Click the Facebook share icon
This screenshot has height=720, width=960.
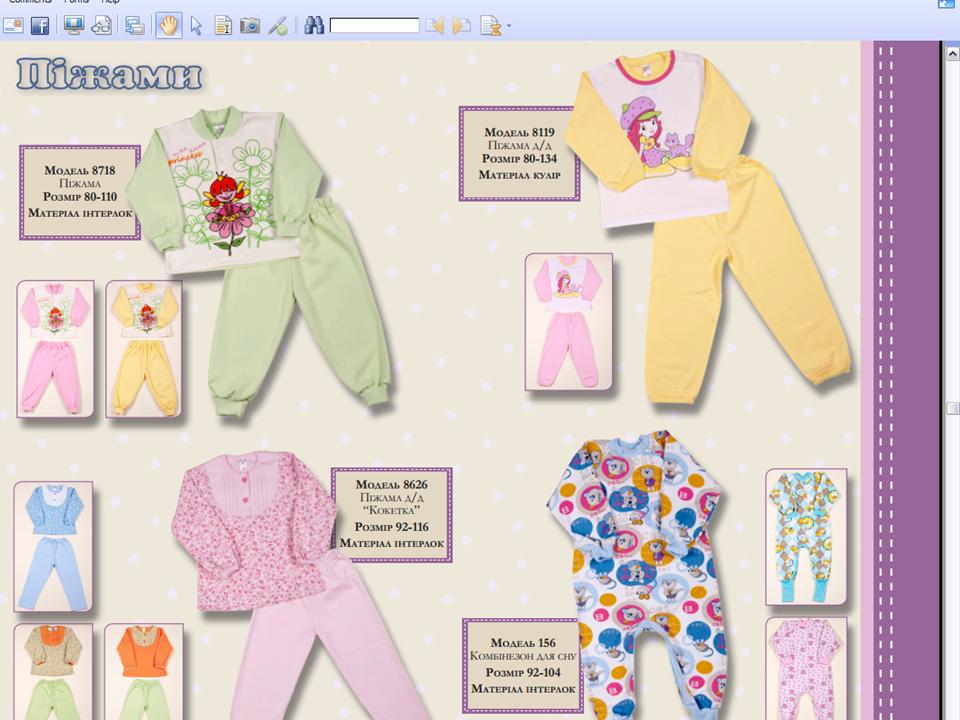click(x=40, y=26)
